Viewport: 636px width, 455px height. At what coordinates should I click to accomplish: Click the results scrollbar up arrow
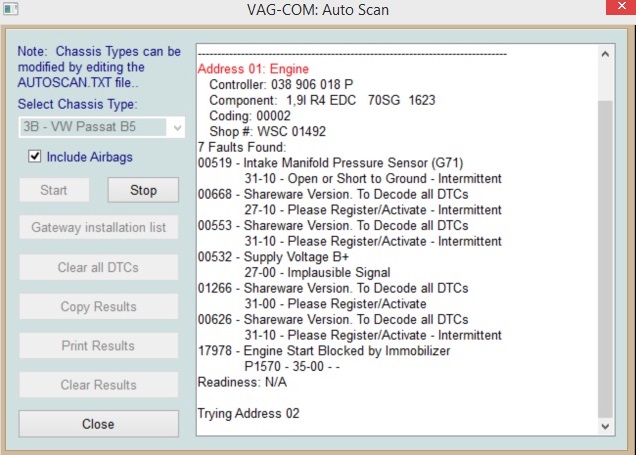(x=606, y=51)
